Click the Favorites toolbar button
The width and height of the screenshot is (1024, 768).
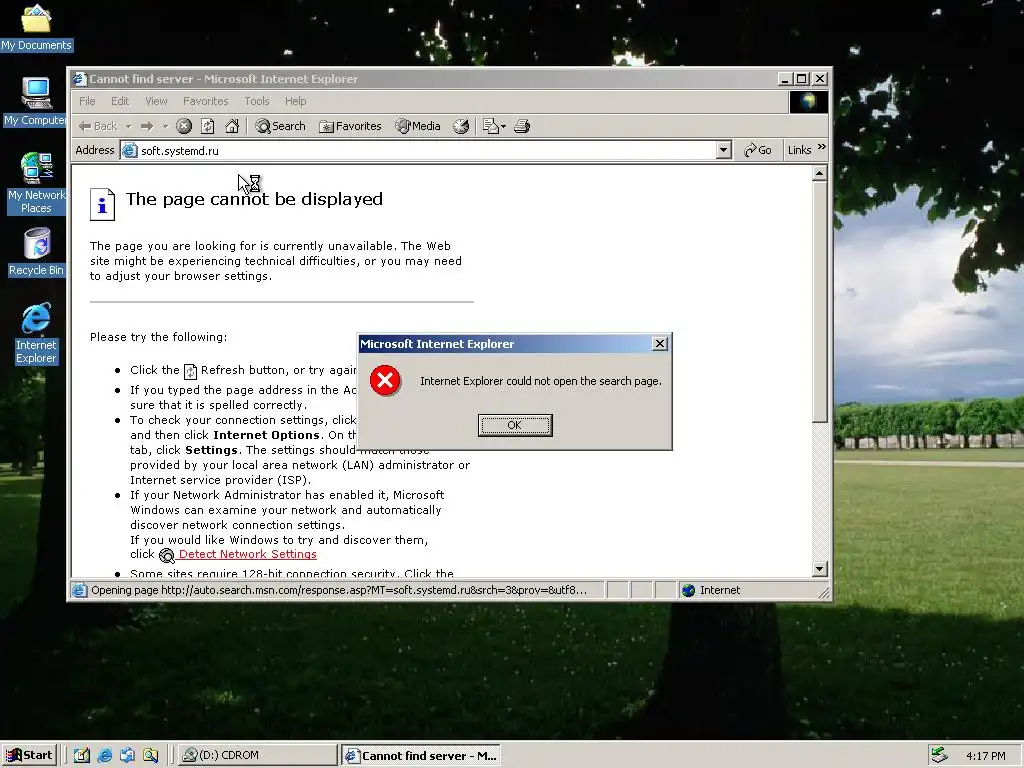click(x=350, y=126)
